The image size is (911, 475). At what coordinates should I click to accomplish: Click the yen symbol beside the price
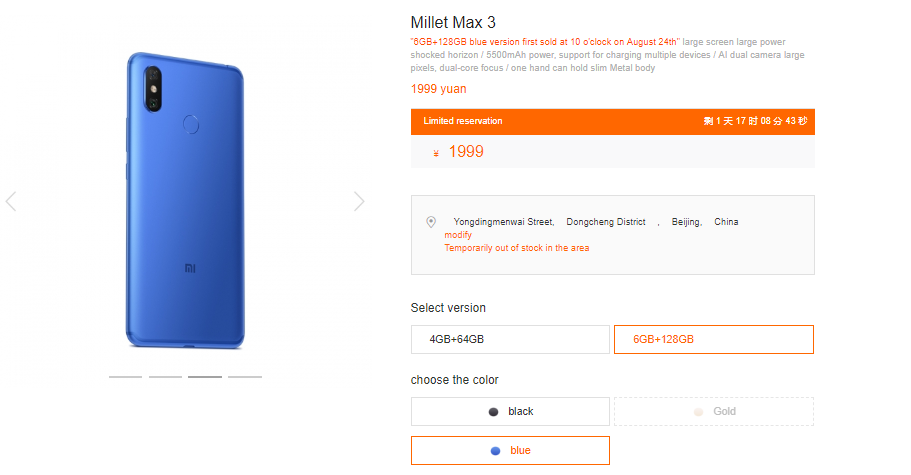(x=436, y=153)
